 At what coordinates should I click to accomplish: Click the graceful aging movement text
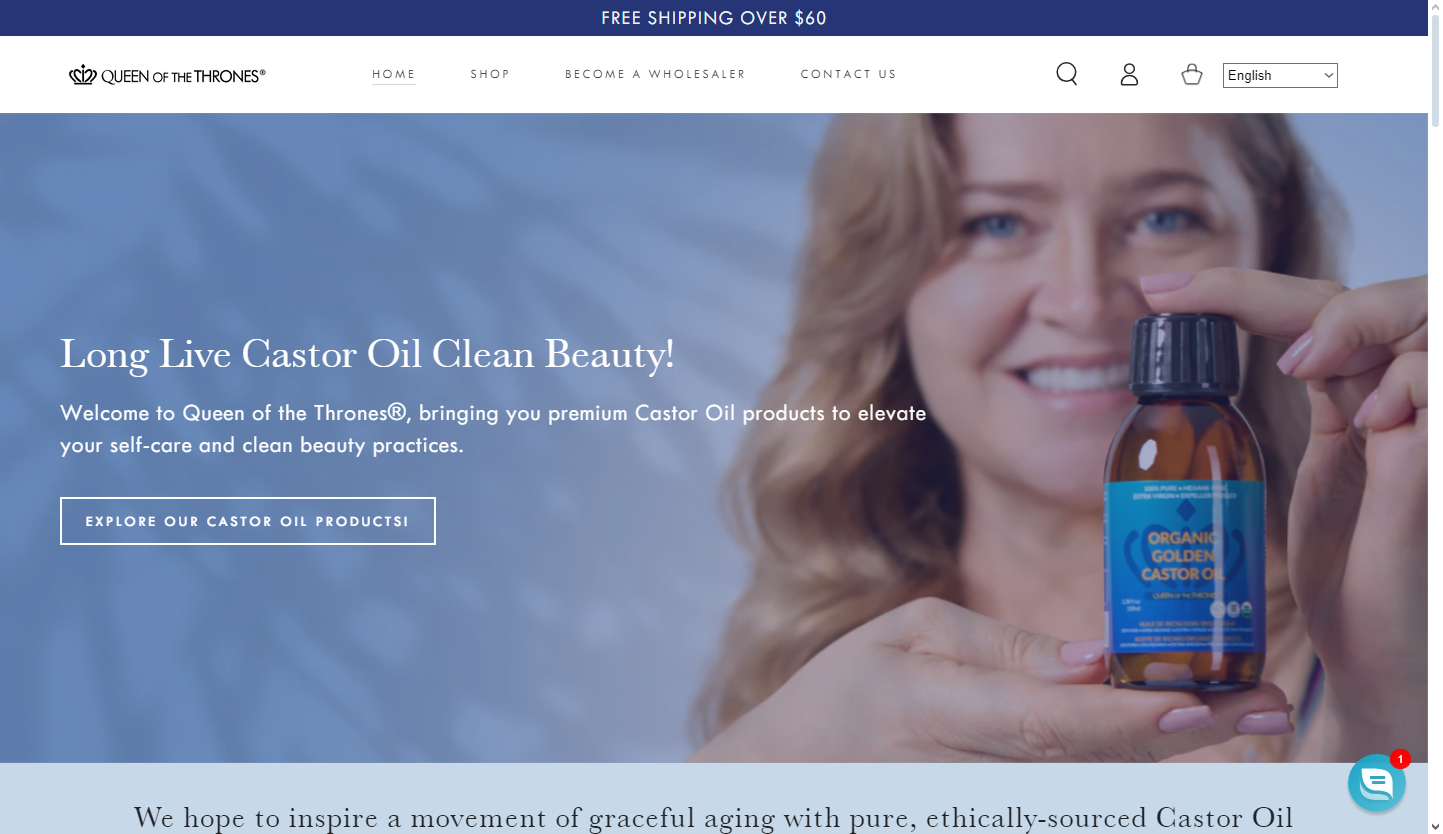click(714, 817)
